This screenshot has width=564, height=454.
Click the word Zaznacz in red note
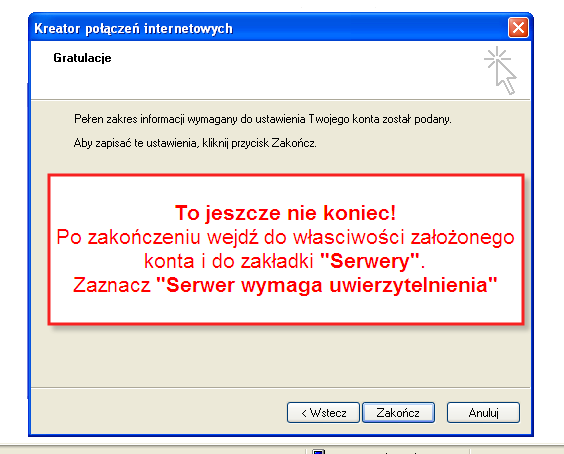tap(112, 285)
